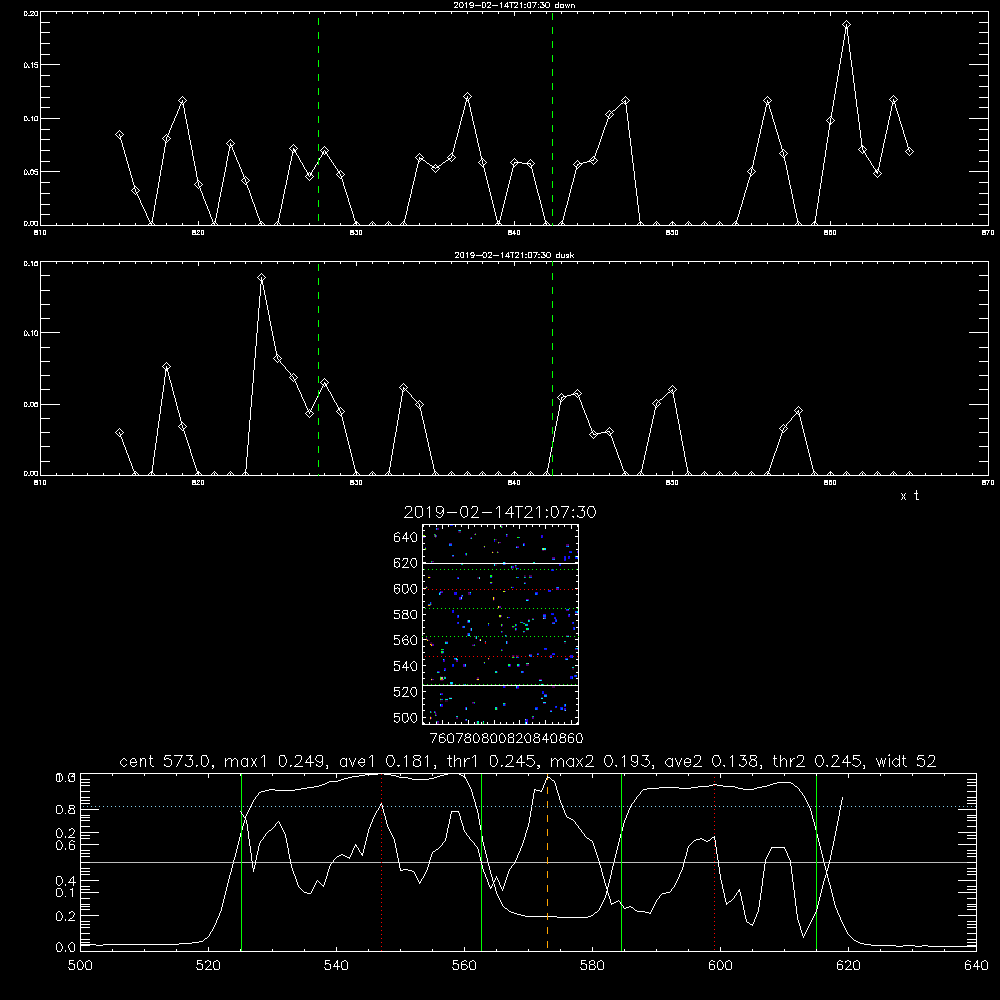Click the green vertical line near 615 in the bottom plot
The width and height of the screenshot is (1000, 1000).
pos(816,861)
